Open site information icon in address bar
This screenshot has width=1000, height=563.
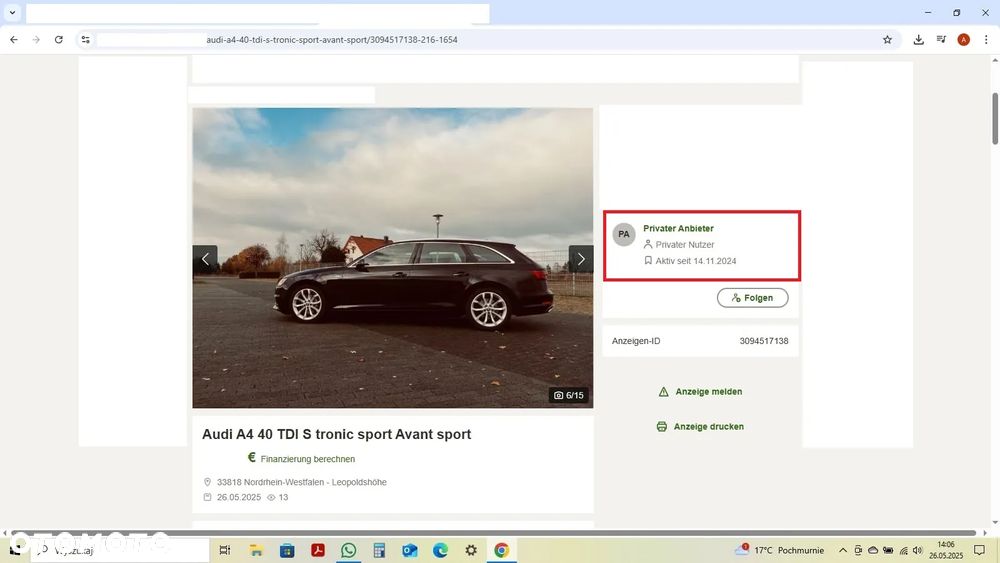[x=85, y=40]
